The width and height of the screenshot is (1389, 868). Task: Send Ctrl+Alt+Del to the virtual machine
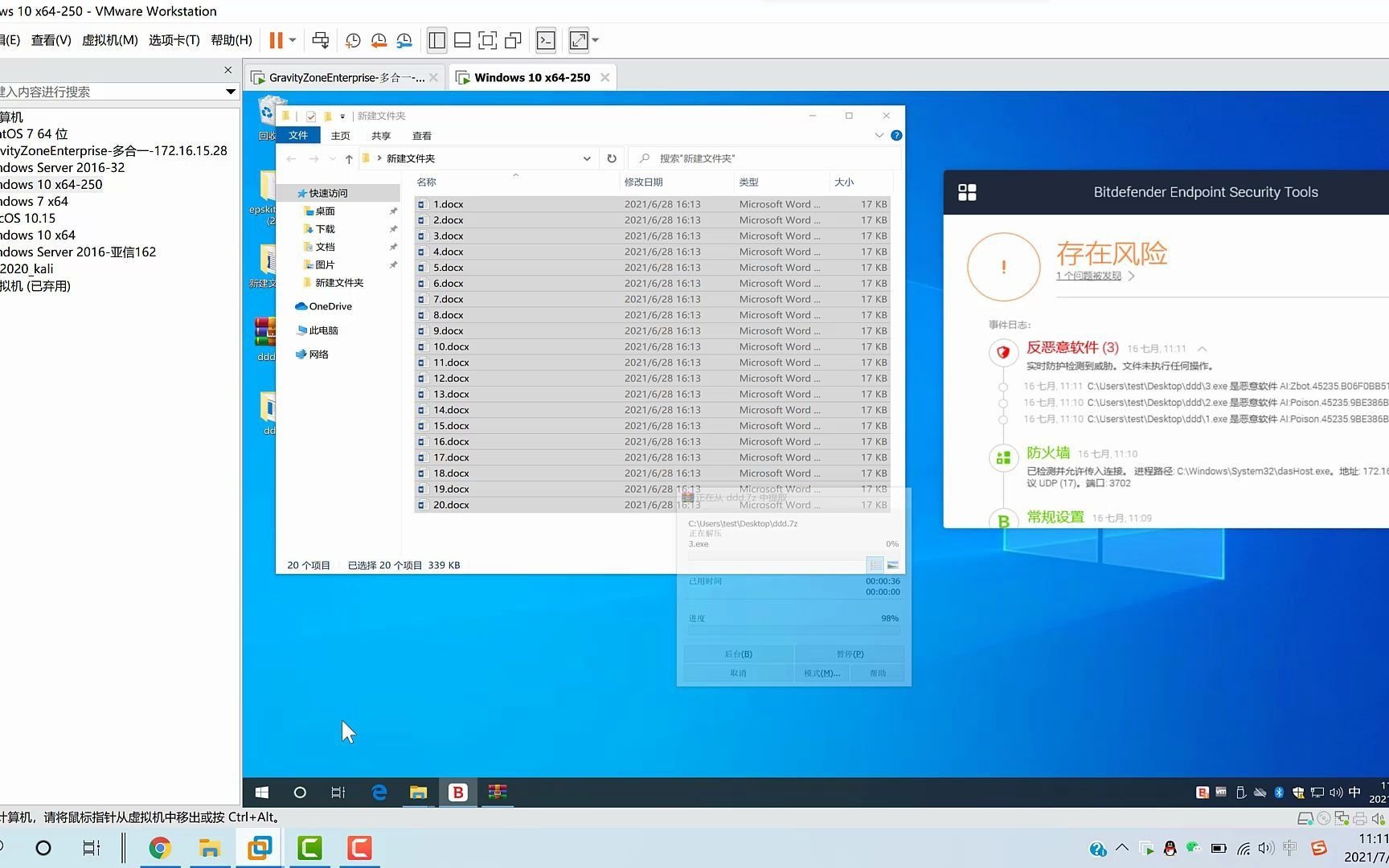click(320, 40)
